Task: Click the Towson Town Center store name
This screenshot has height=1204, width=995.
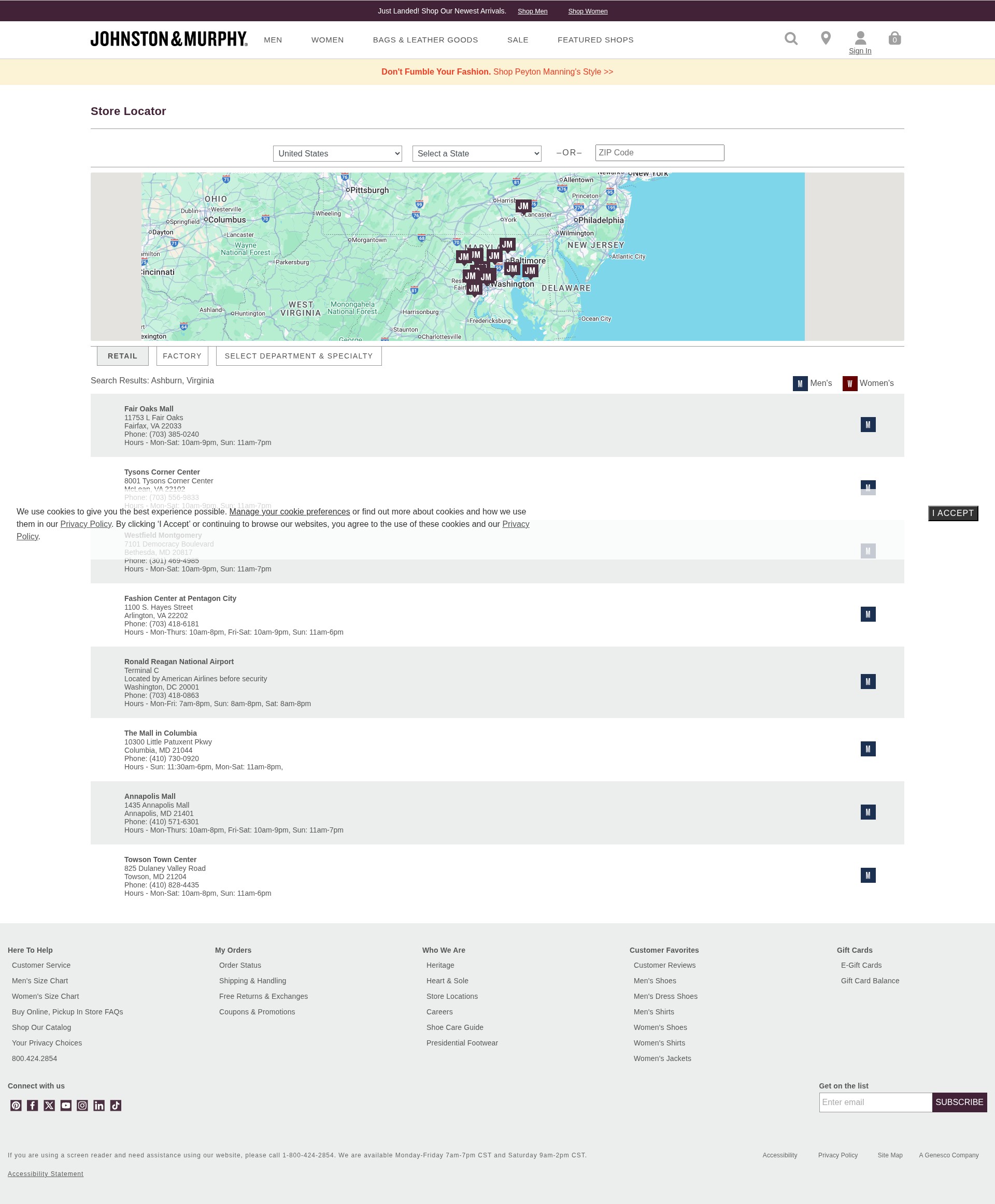Action: coord(161,859)
